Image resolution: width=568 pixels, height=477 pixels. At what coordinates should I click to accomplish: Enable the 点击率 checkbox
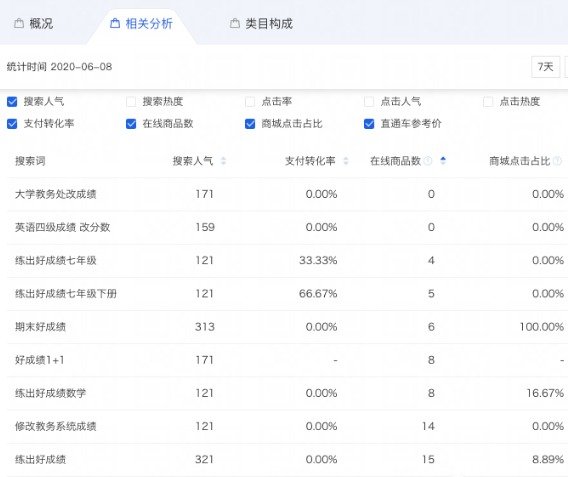(x=250, y=101)
